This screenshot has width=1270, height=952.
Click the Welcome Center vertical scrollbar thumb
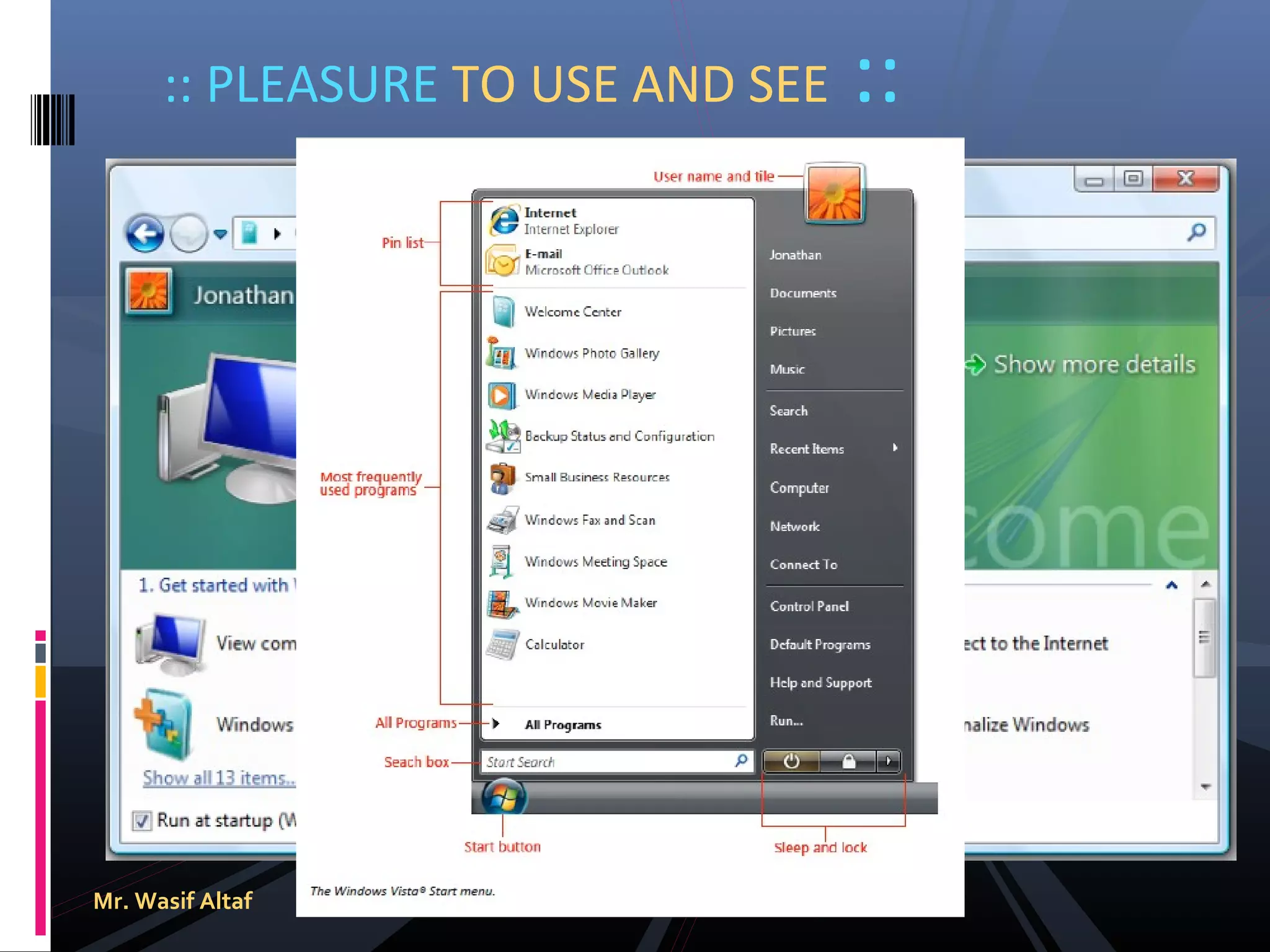(1204, 638)
